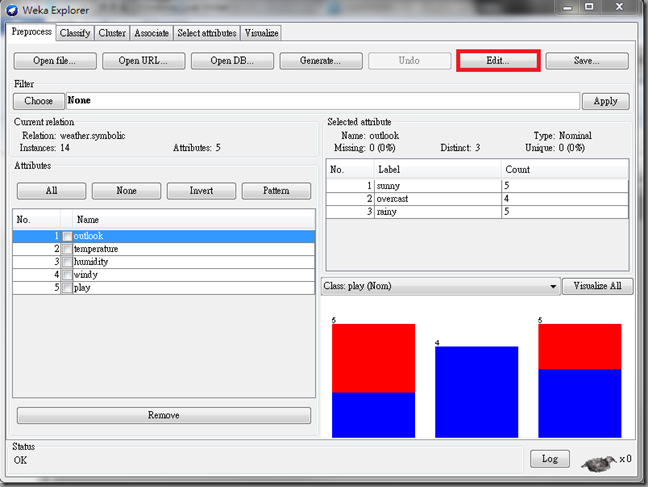
Task: Select all attributes with the All button
Action: 51,191
